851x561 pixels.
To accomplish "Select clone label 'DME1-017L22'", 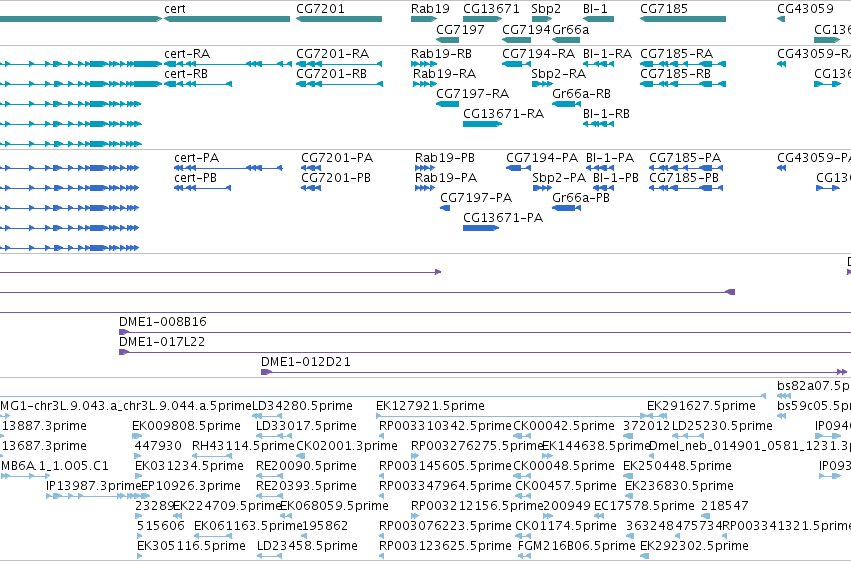I will coord(162,342).
